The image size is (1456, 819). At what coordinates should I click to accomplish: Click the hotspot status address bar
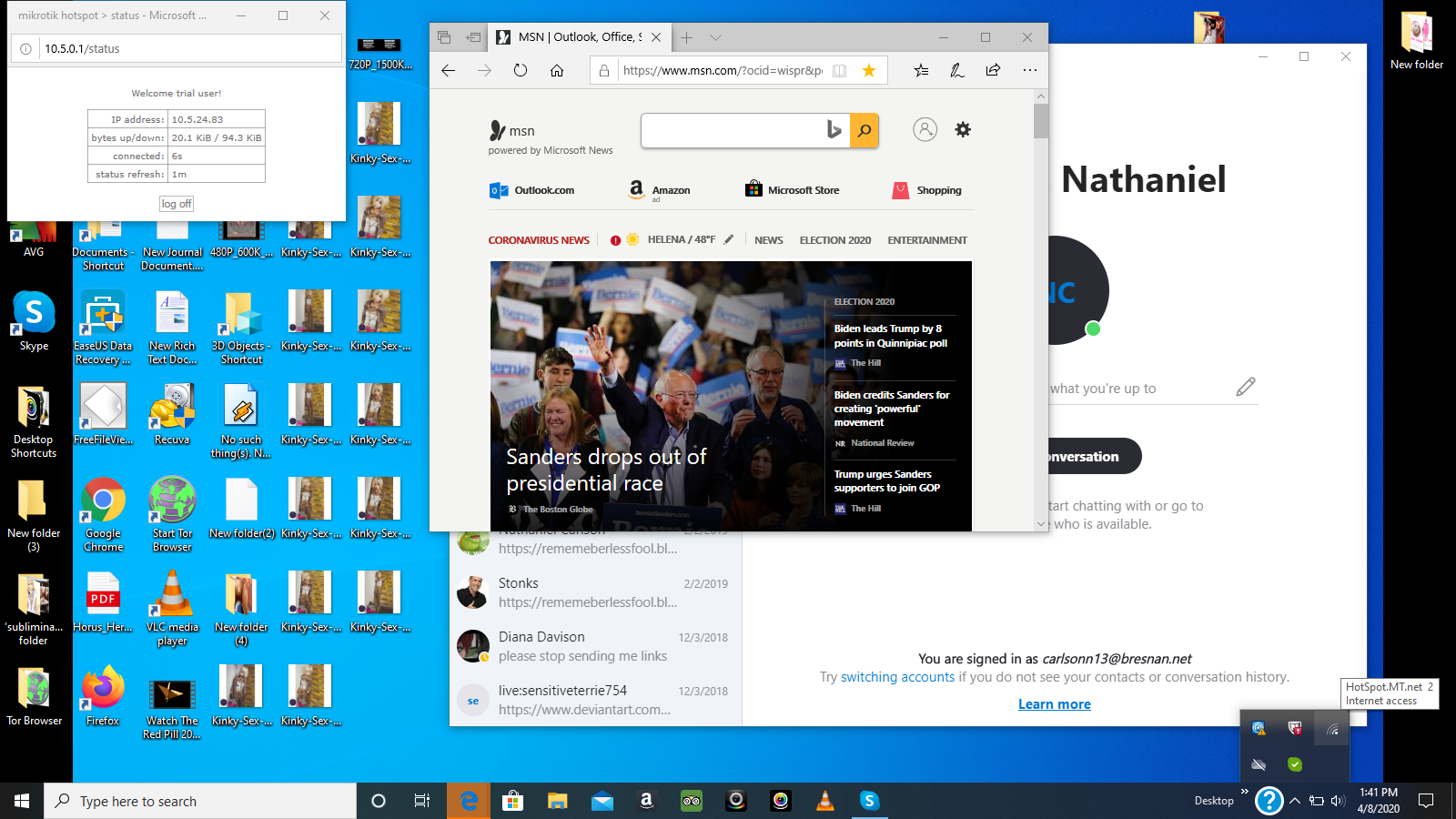tap(177, 49)
